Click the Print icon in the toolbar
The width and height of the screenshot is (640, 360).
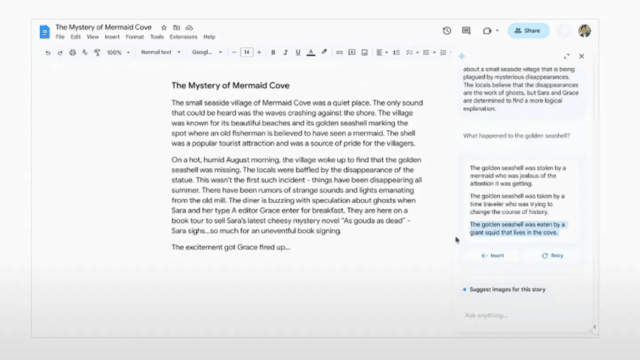click(x=72, y=53)
